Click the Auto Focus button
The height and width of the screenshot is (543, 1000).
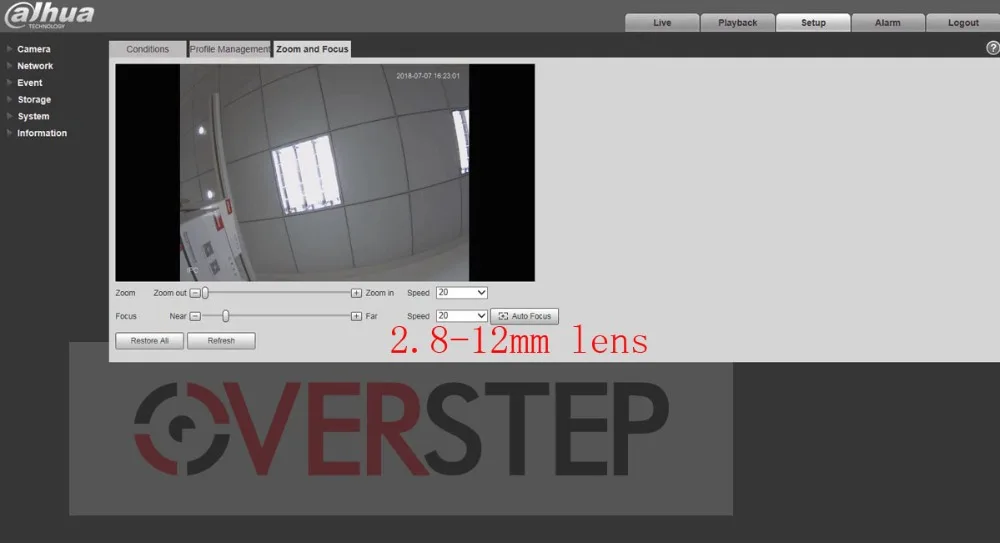point(524,316)
